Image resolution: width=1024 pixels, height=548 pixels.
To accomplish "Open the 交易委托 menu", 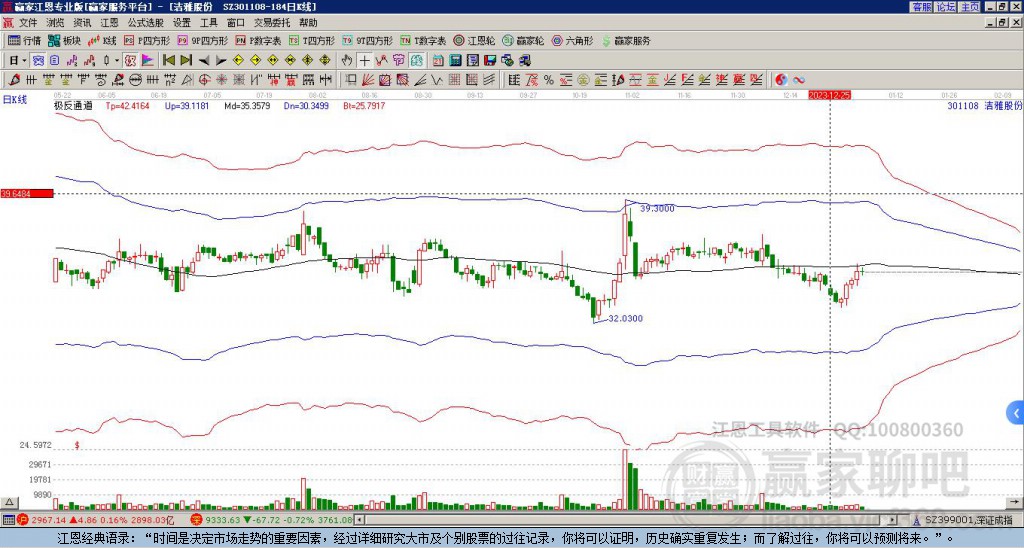I will (272, 23).
